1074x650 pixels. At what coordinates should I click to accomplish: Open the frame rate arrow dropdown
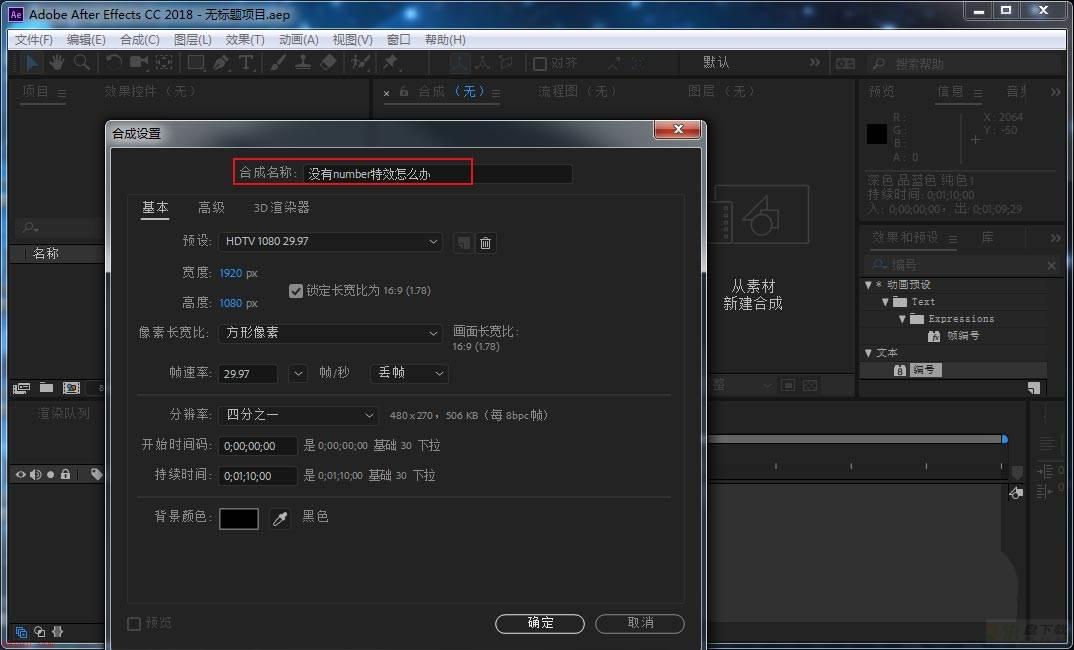point(297,373)
